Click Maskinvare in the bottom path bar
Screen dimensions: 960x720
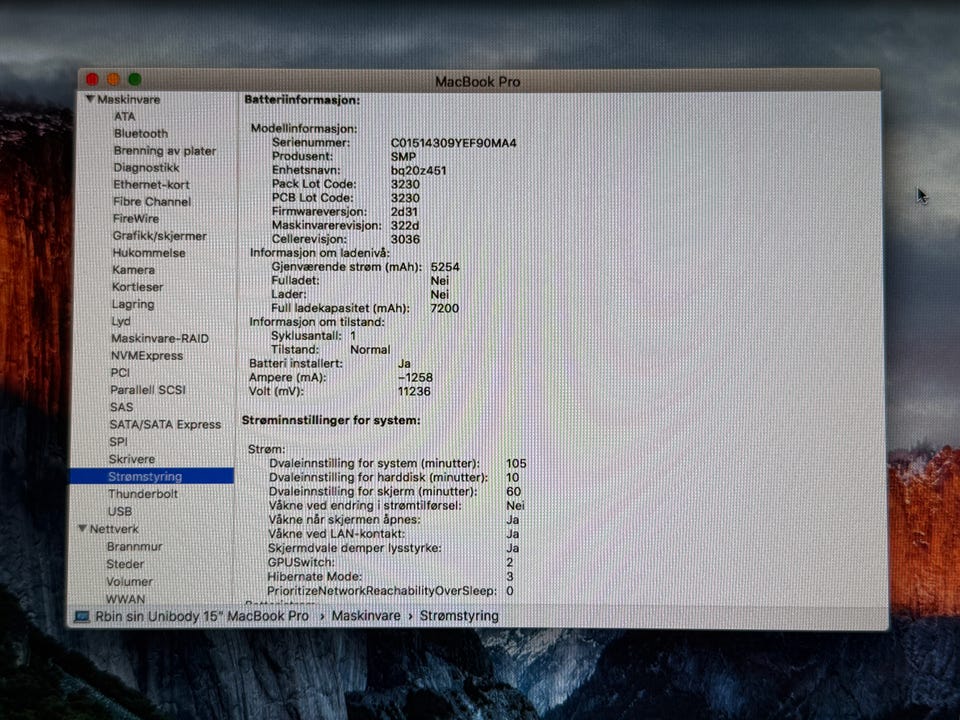point(366,616)
